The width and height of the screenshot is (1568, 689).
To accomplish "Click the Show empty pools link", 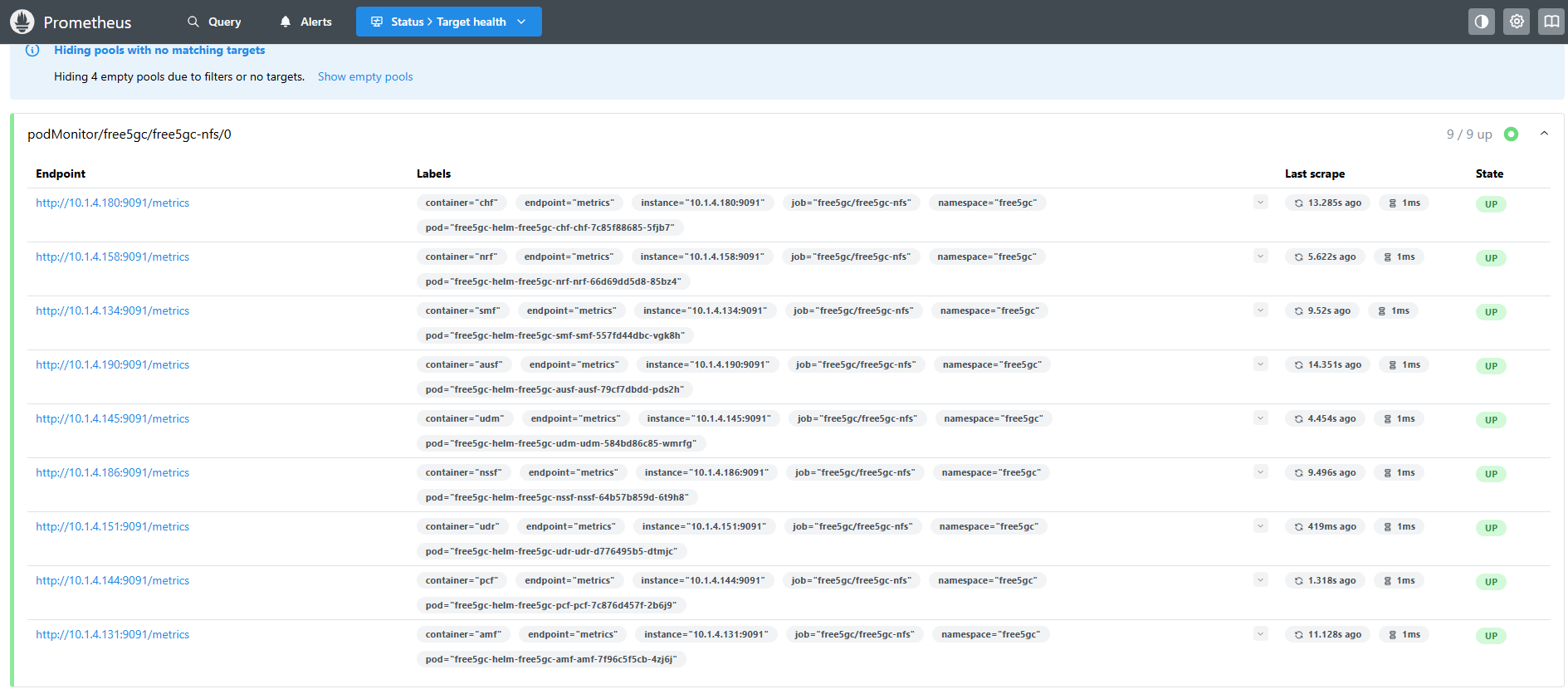I will click(365, 77).
